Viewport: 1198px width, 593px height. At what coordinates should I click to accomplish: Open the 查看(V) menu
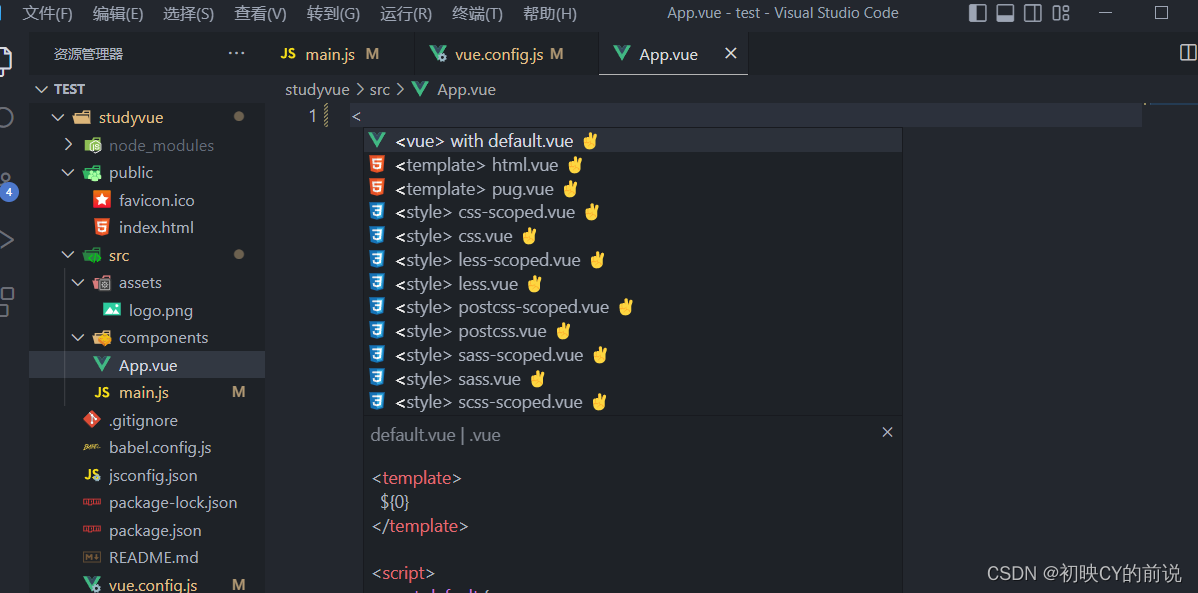pos(261,14)
